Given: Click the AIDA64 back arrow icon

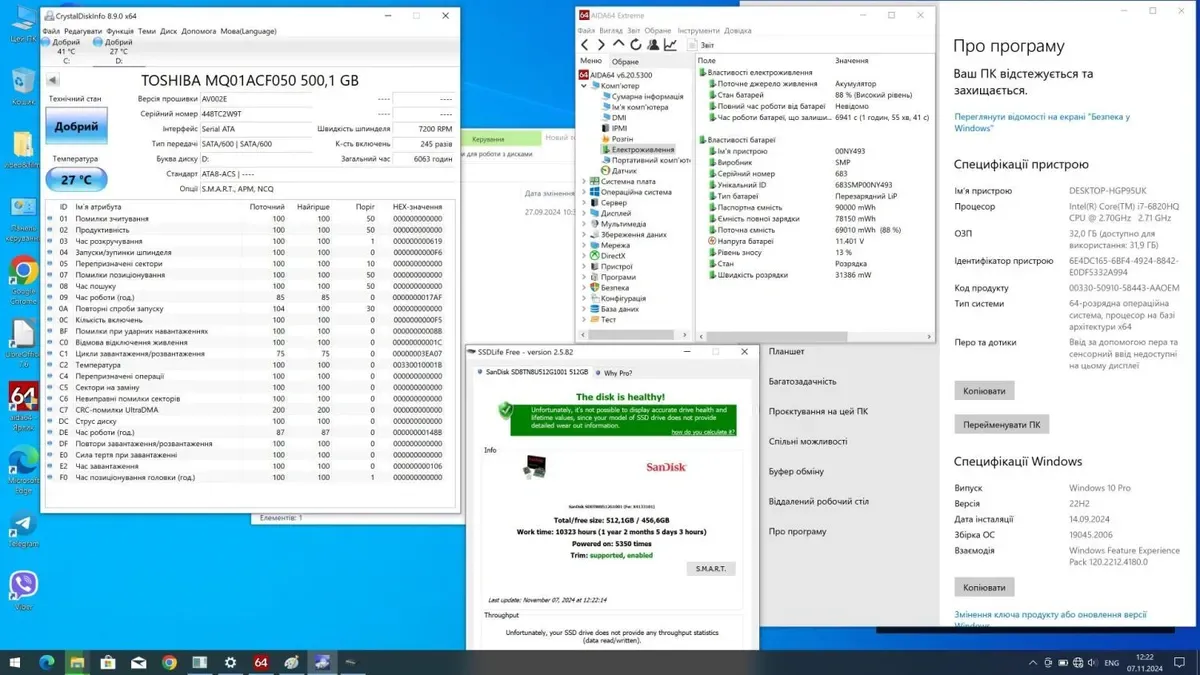Looking at the screenshot, I should click(x=585, y=45).
